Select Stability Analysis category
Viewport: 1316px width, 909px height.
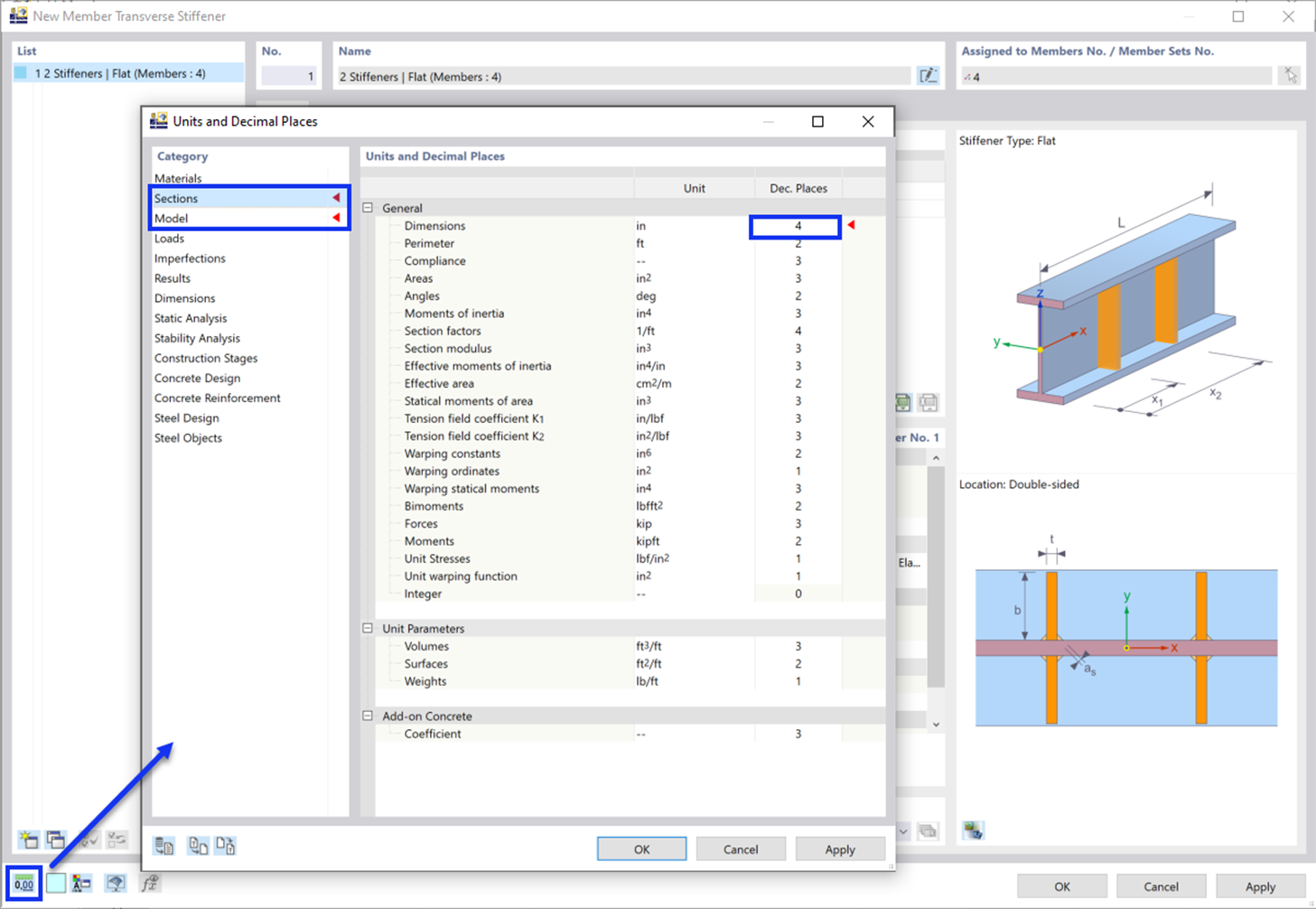(250, 337)
